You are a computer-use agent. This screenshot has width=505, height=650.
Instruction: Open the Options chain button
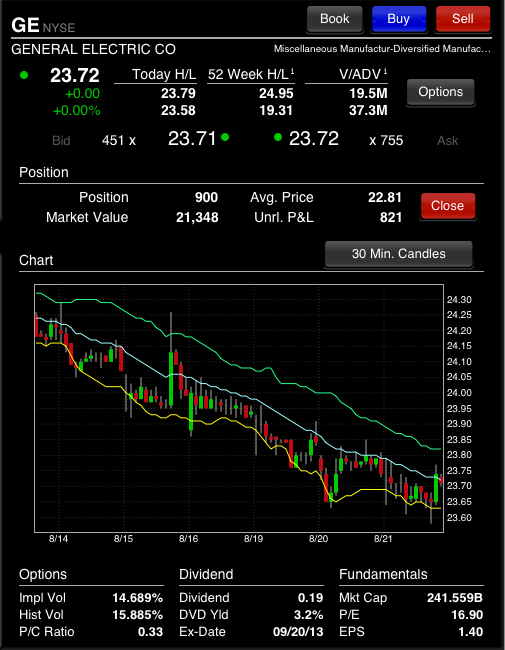pyautogui.click(x=440, y=92)
